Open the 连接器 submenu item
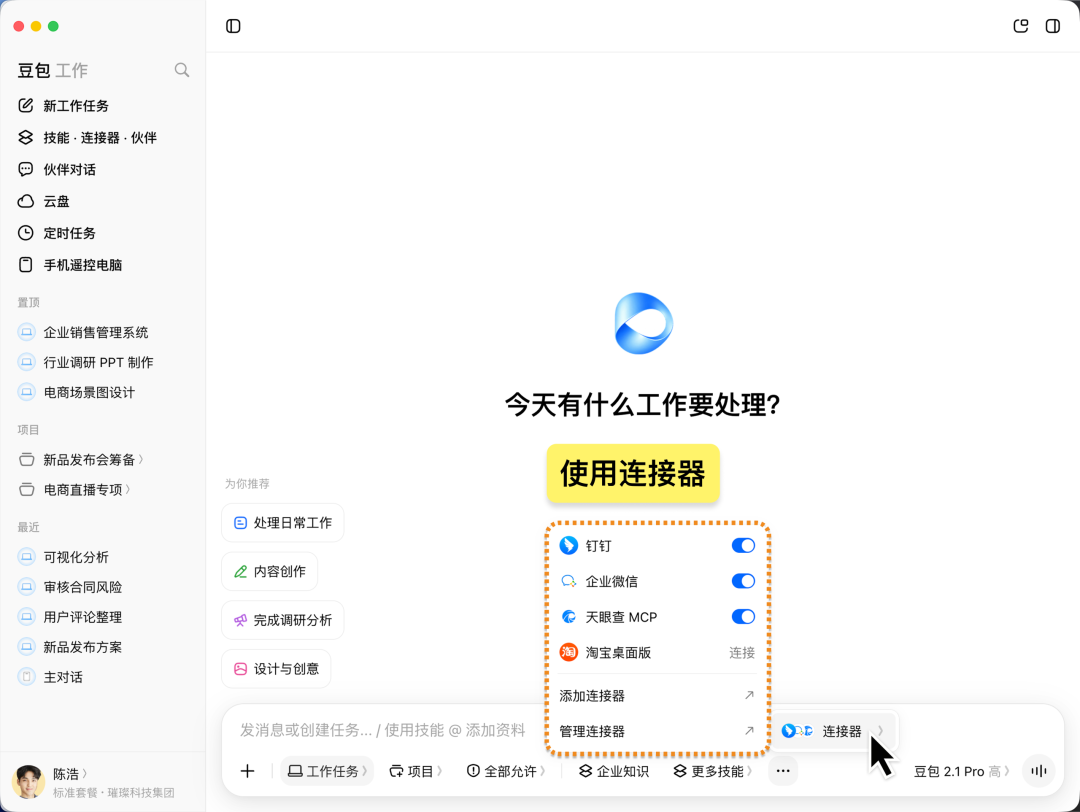This screenshot has height=812, width=1080. [833, 731]
